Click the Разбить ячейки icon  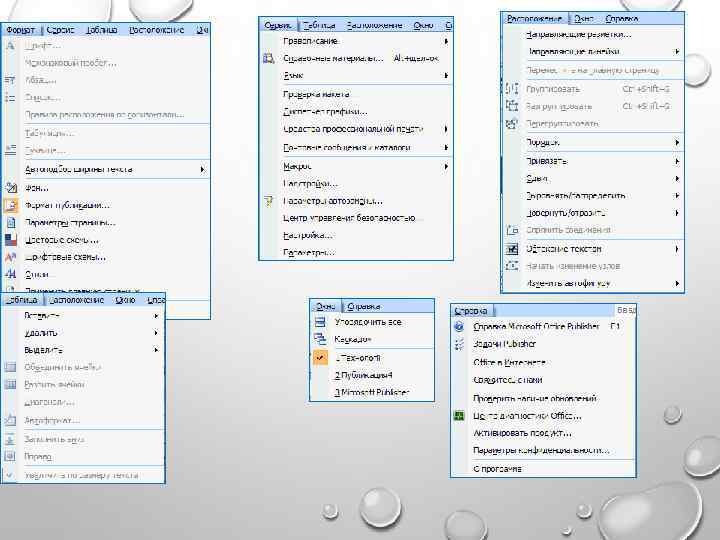10,384
